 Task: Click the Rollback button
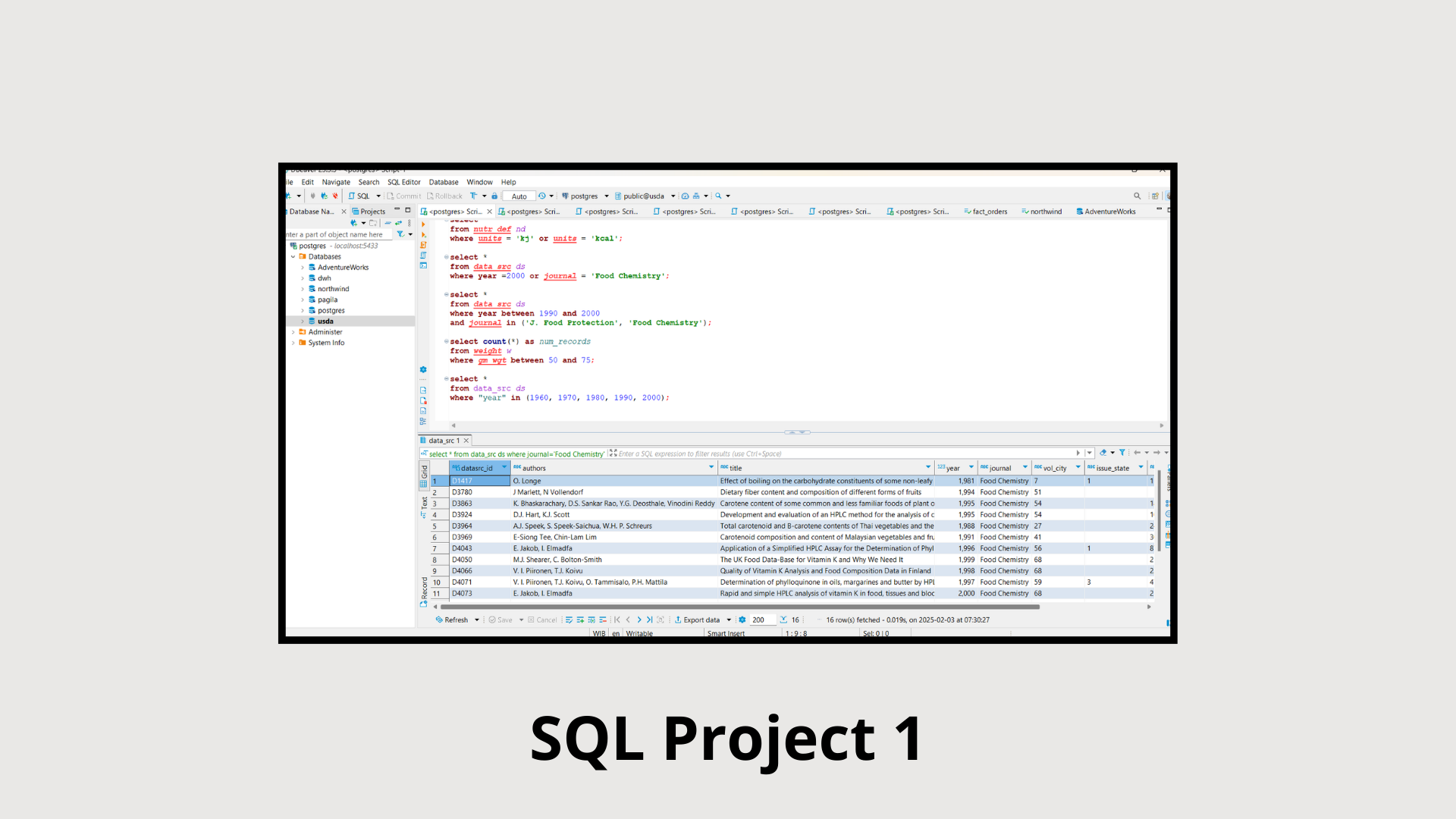(x=444, y=196)
